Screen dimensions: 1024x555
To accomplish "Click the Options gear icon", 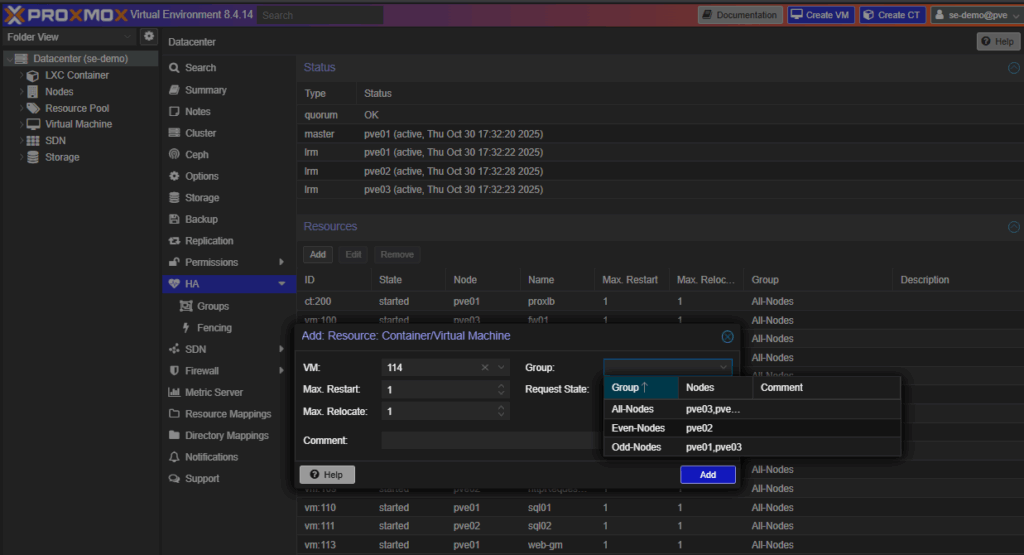I will 174,176.
